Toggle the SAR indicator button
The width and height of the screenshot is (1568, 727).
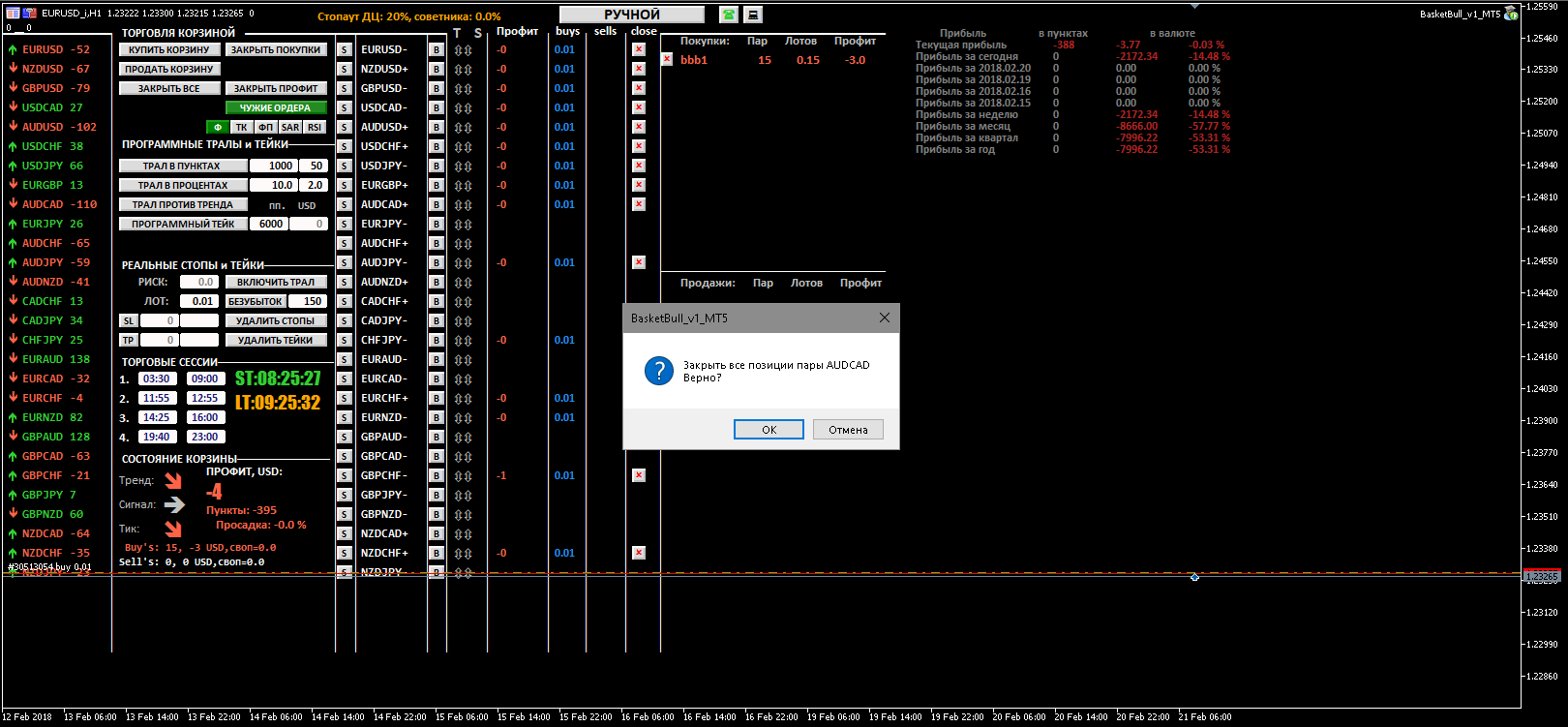(290, 127)
